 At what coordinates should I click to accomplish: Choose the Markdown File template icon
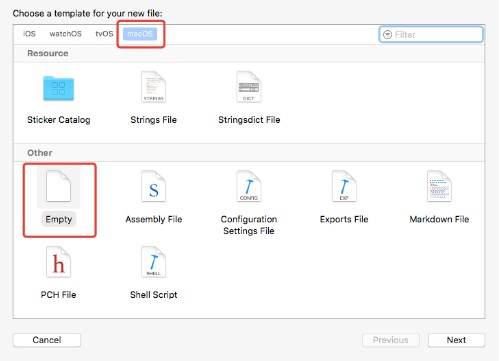point(439,186)
